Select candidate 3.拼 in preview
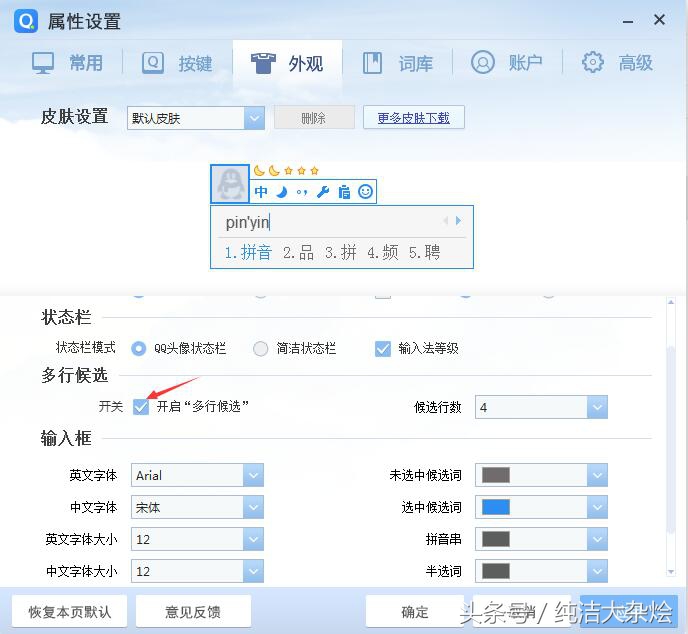This screenshot has height=634, width=688. point(340,253)
